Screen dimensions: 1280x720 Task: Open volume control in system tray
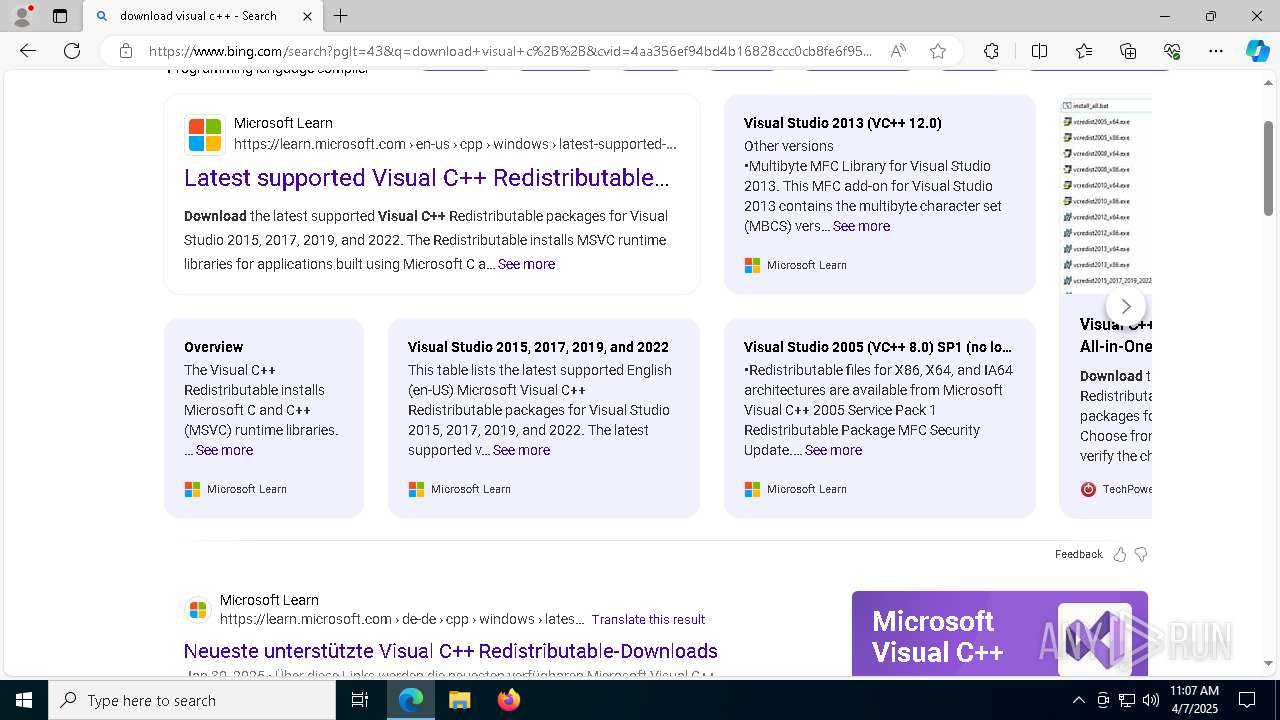pyautogui.click(x=1151, y=700)
